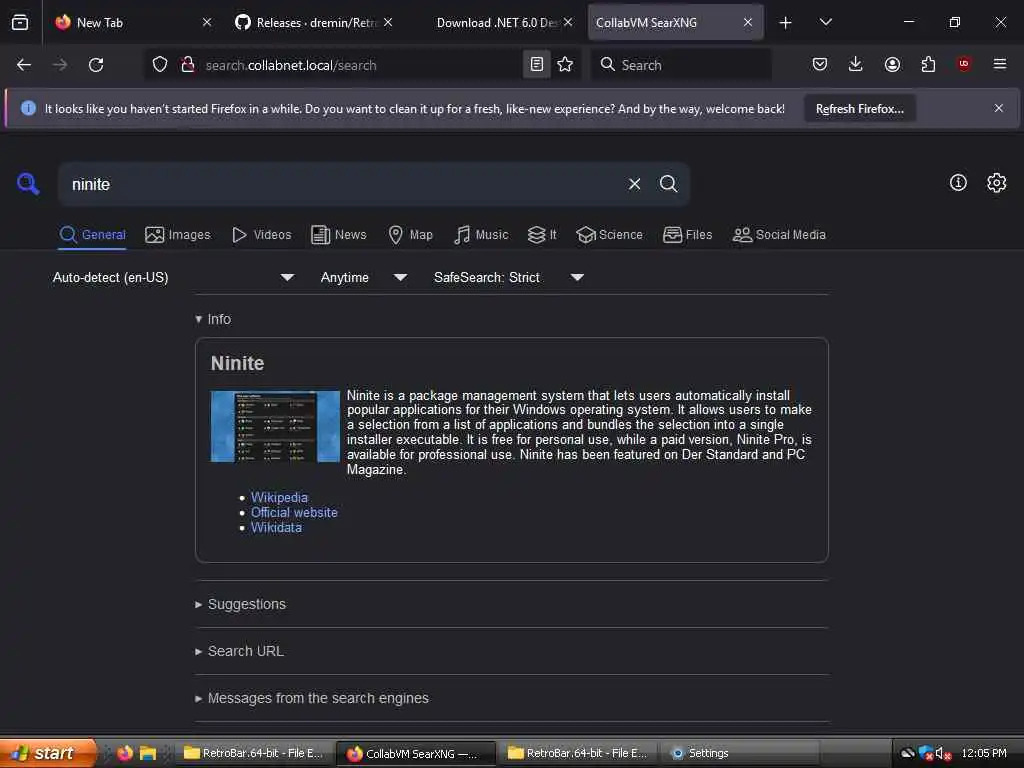Go back to previous page
This screenshot has width=1024, height=768.
24,65
